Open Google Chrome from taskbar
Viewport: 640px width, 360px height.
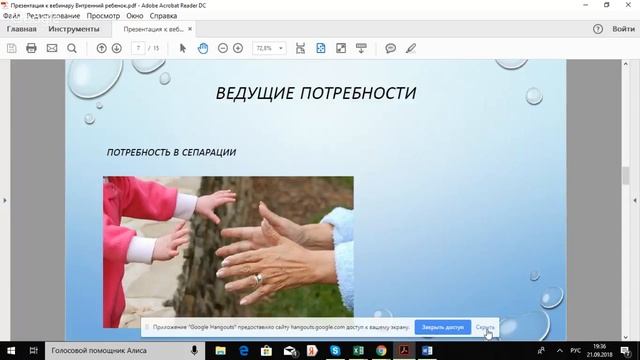[381, 351]
